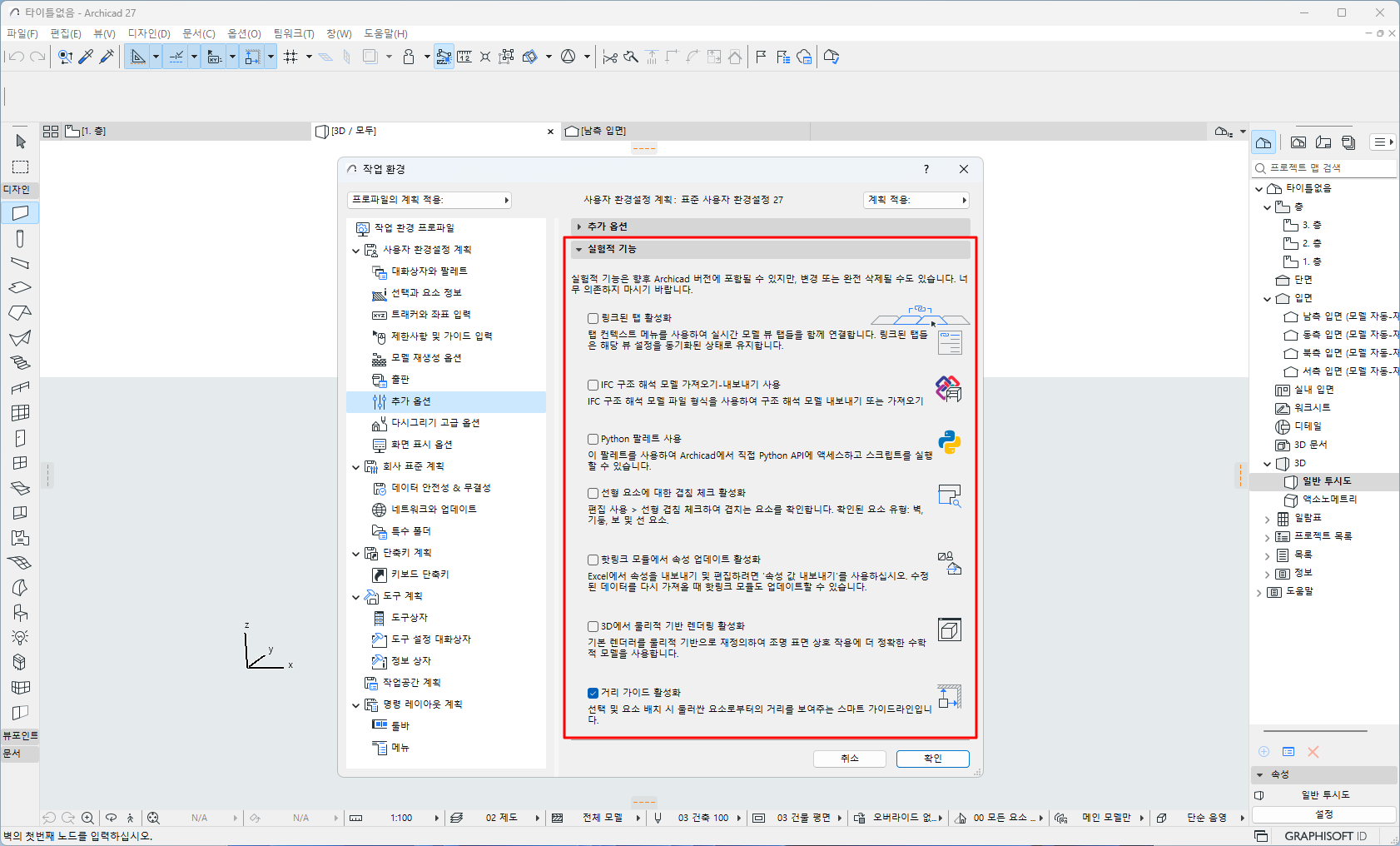Click the 취소 button in the dialog
Image resolution: width=1400 pixels, height=846 pixels.
(x=850, y=759)
